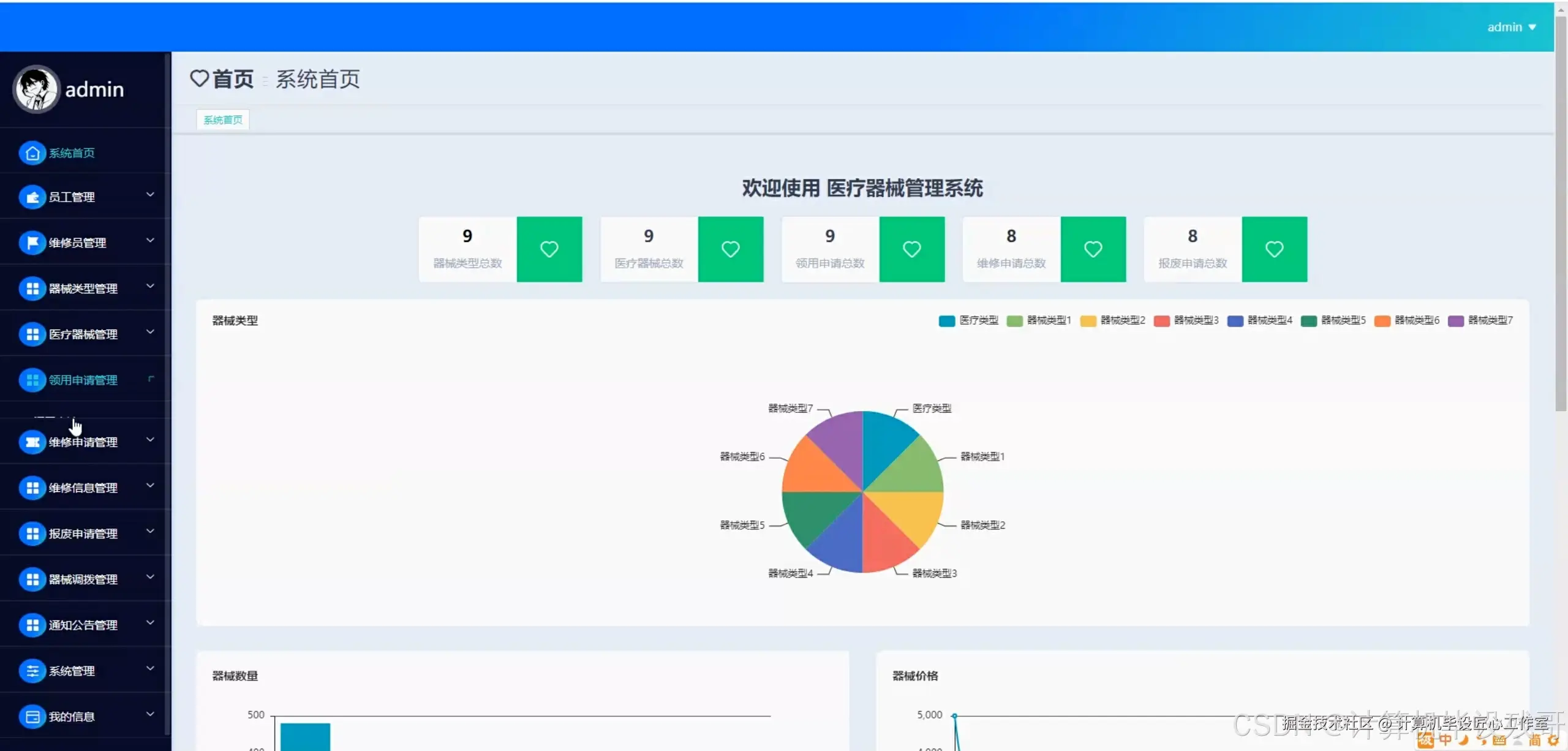Collapse the 领用申请管理 menu chevron
This screenshot has width=1568, height=751.
point(151,379)
